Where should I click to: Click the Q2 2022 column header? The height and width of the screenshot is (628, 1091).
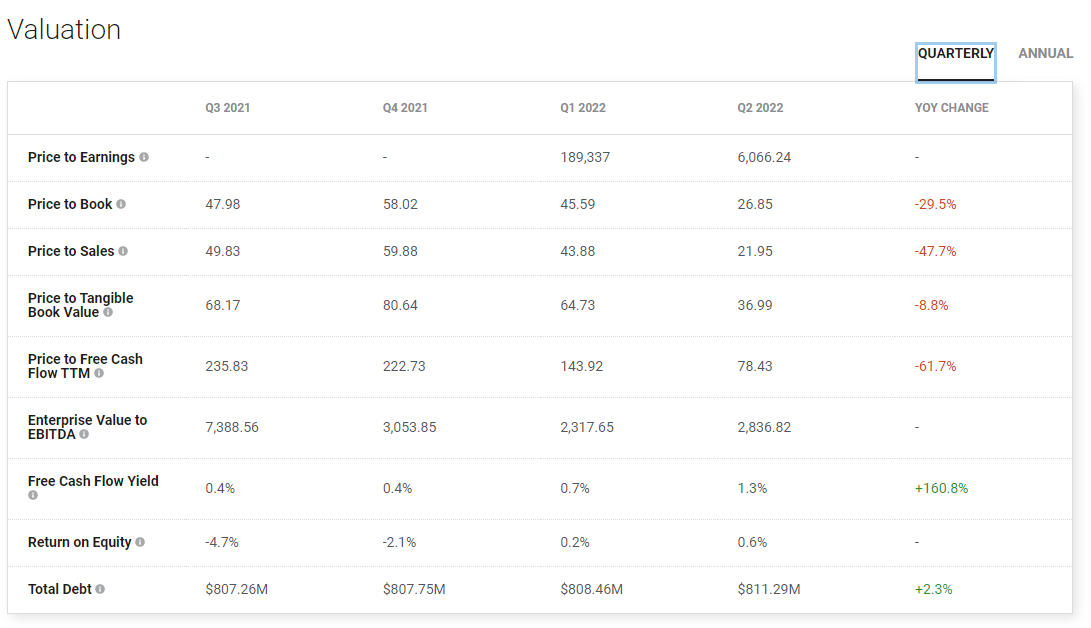click(x=760, y=108)
